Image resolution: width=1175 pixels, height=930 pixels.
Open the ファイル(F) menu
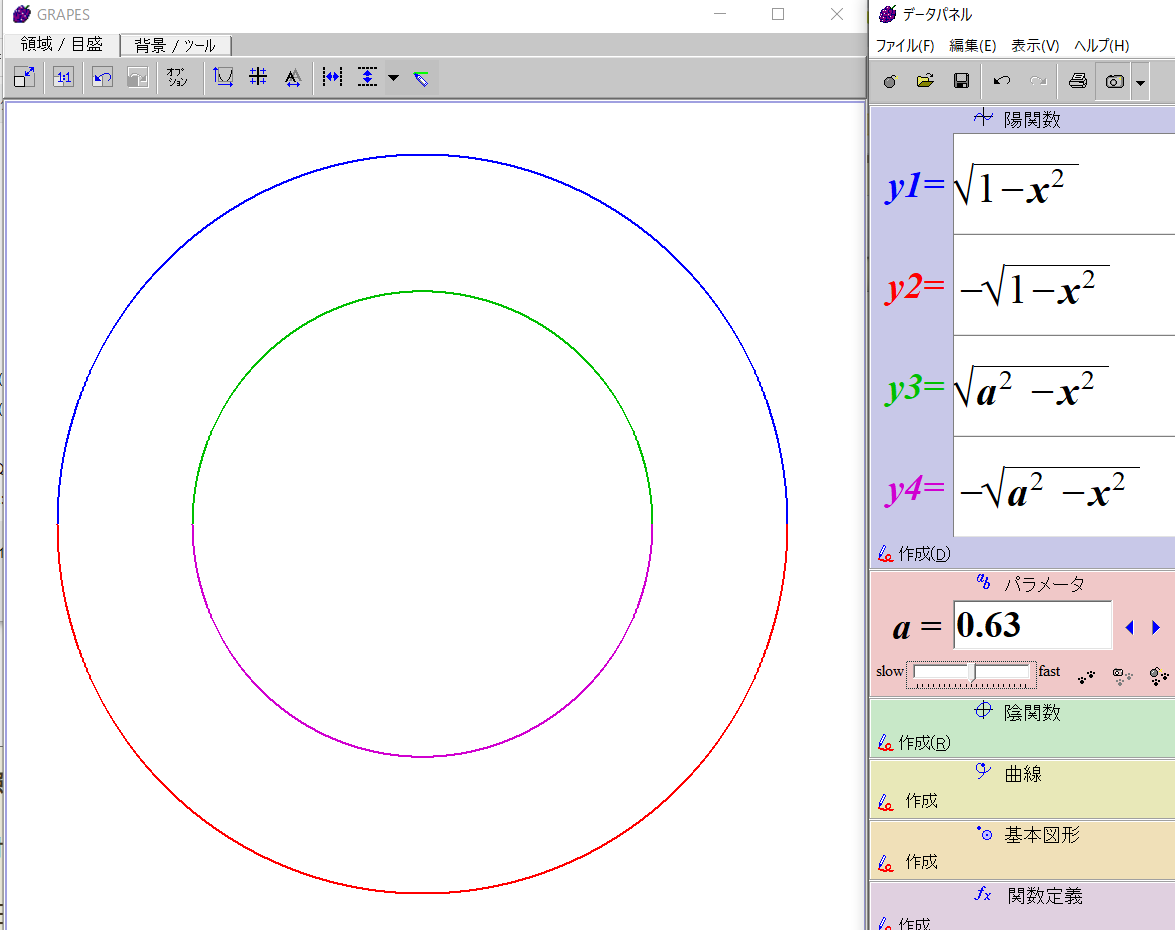(904, 46)
